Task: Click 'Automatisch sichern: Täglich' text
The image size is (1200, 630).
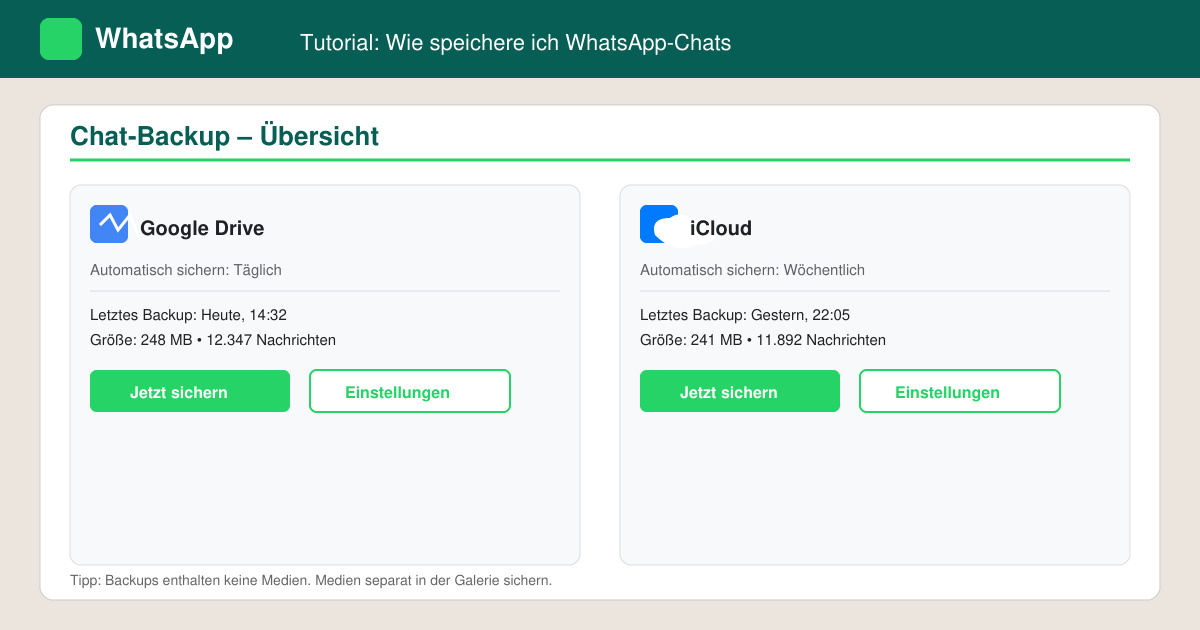Action: tap(186, 270)
